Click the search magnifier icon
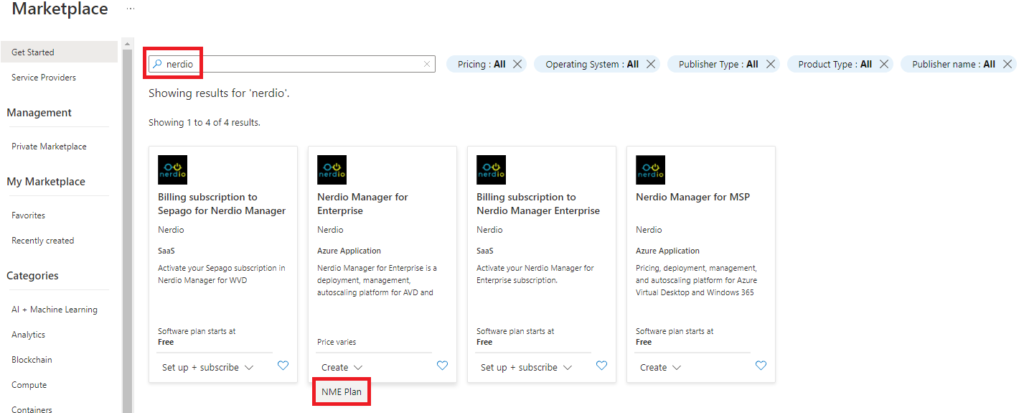 tap(157, 64)
